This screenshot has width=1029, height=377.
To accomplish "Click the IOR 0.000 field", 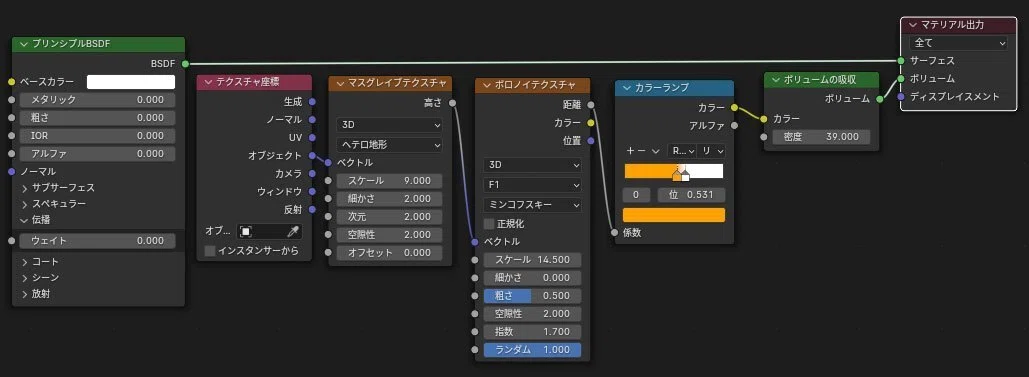I will [x=97, y=136].
